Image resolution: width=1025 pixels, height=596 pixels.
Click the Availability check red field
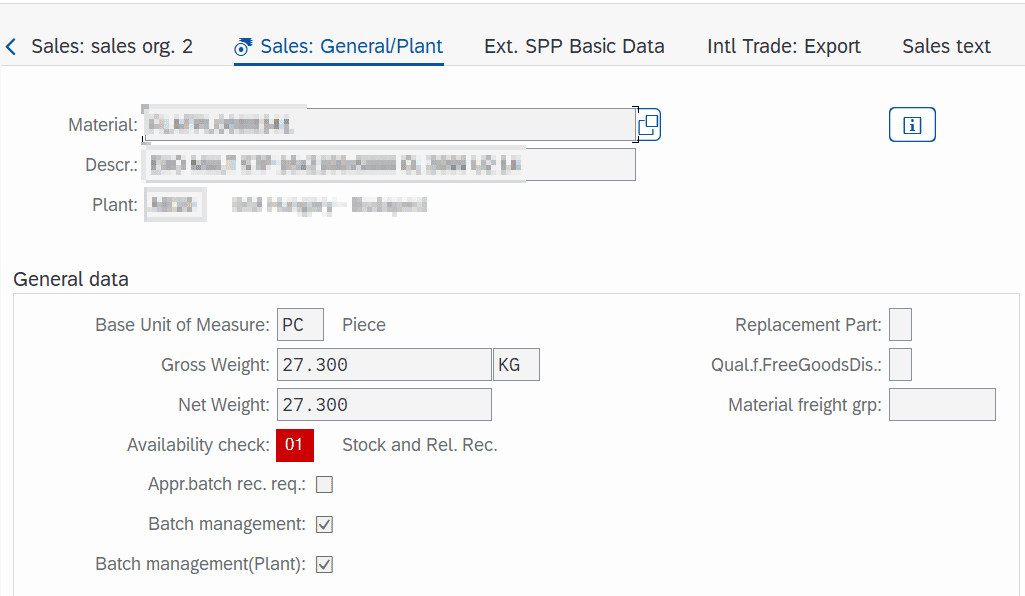coord(295,445)
